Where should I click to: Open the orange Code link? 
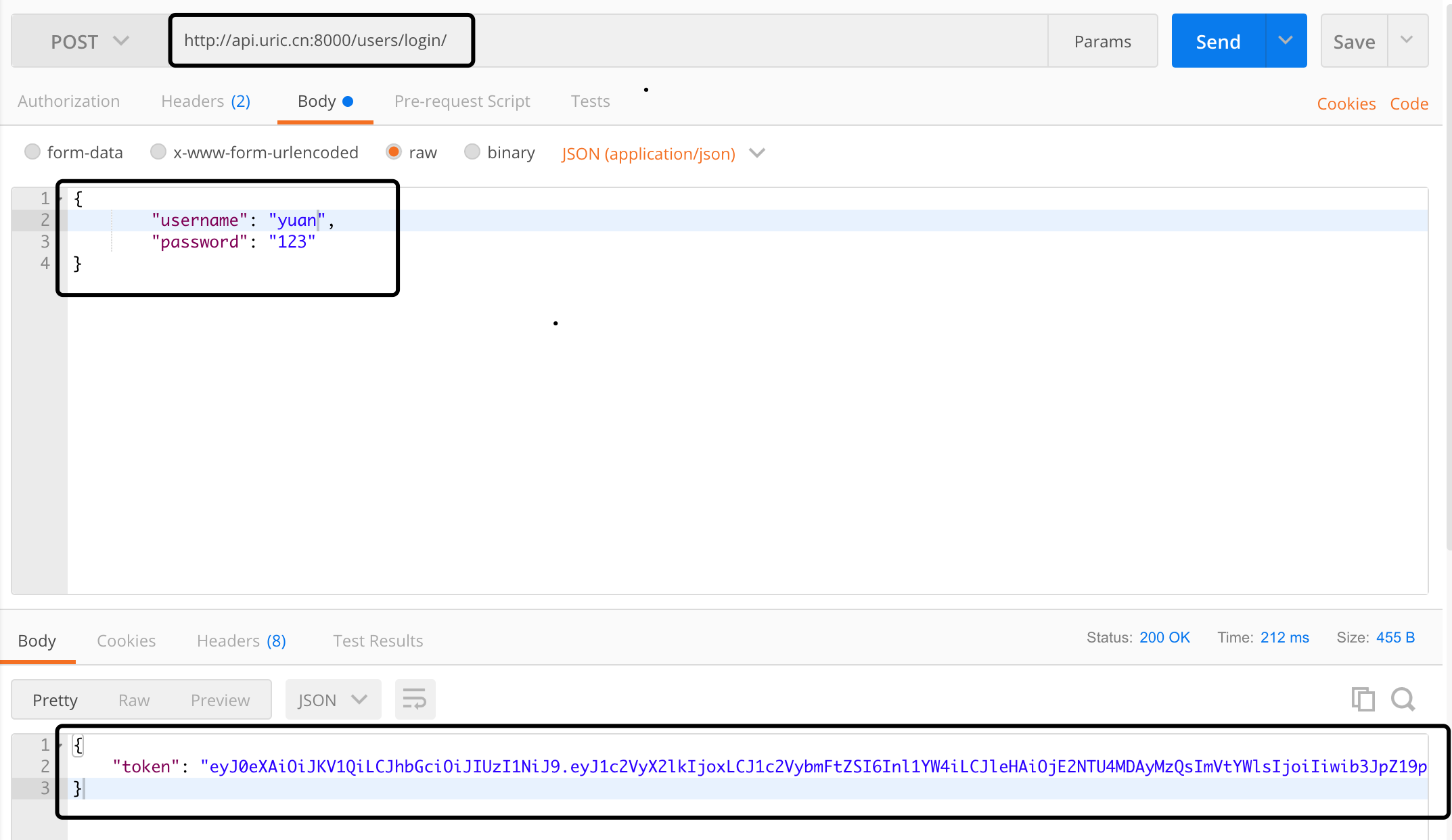pyautogui.click(x=1409, y=103)
